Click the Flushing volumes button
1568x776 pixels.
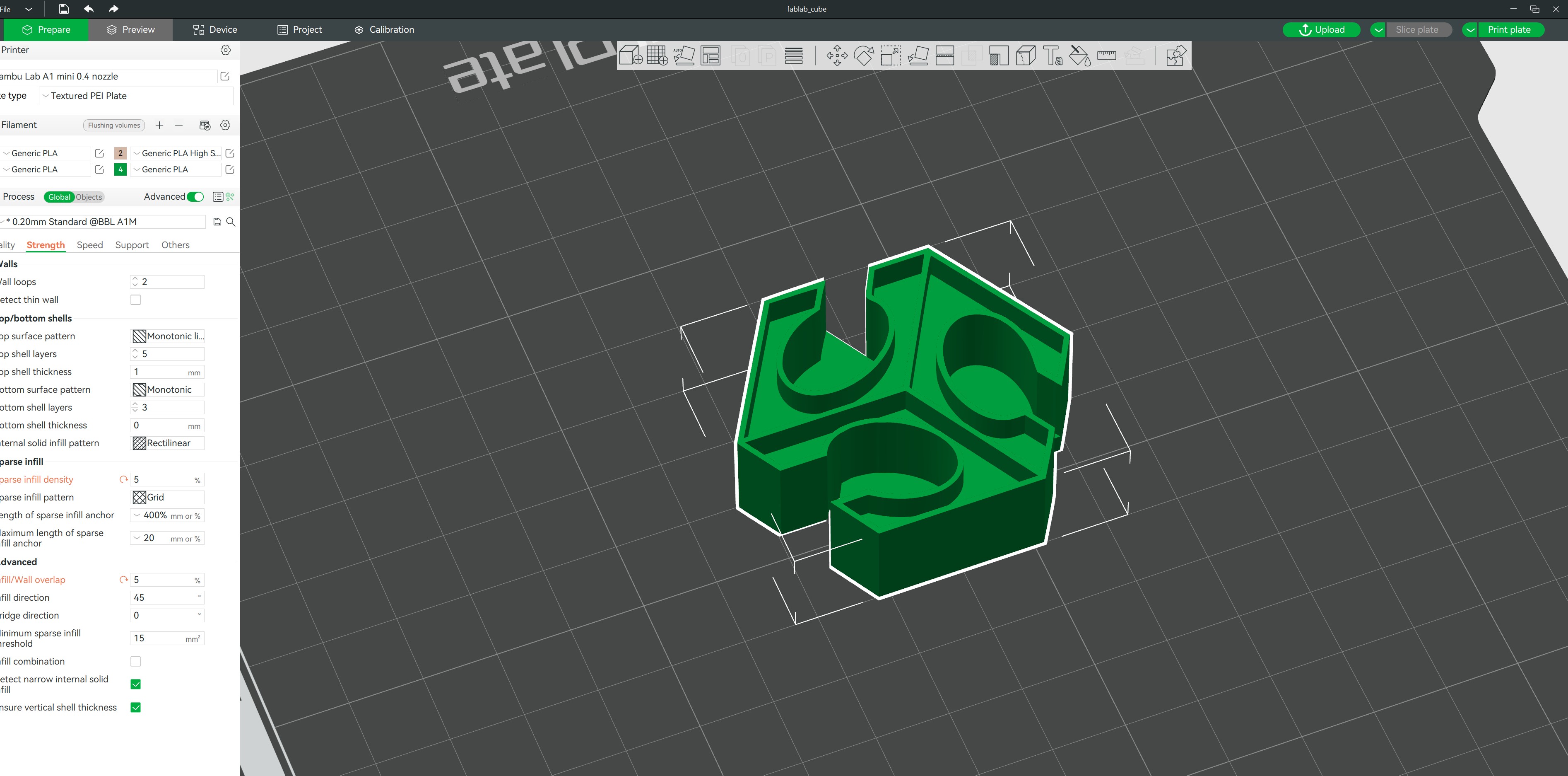tap(114, 126)
